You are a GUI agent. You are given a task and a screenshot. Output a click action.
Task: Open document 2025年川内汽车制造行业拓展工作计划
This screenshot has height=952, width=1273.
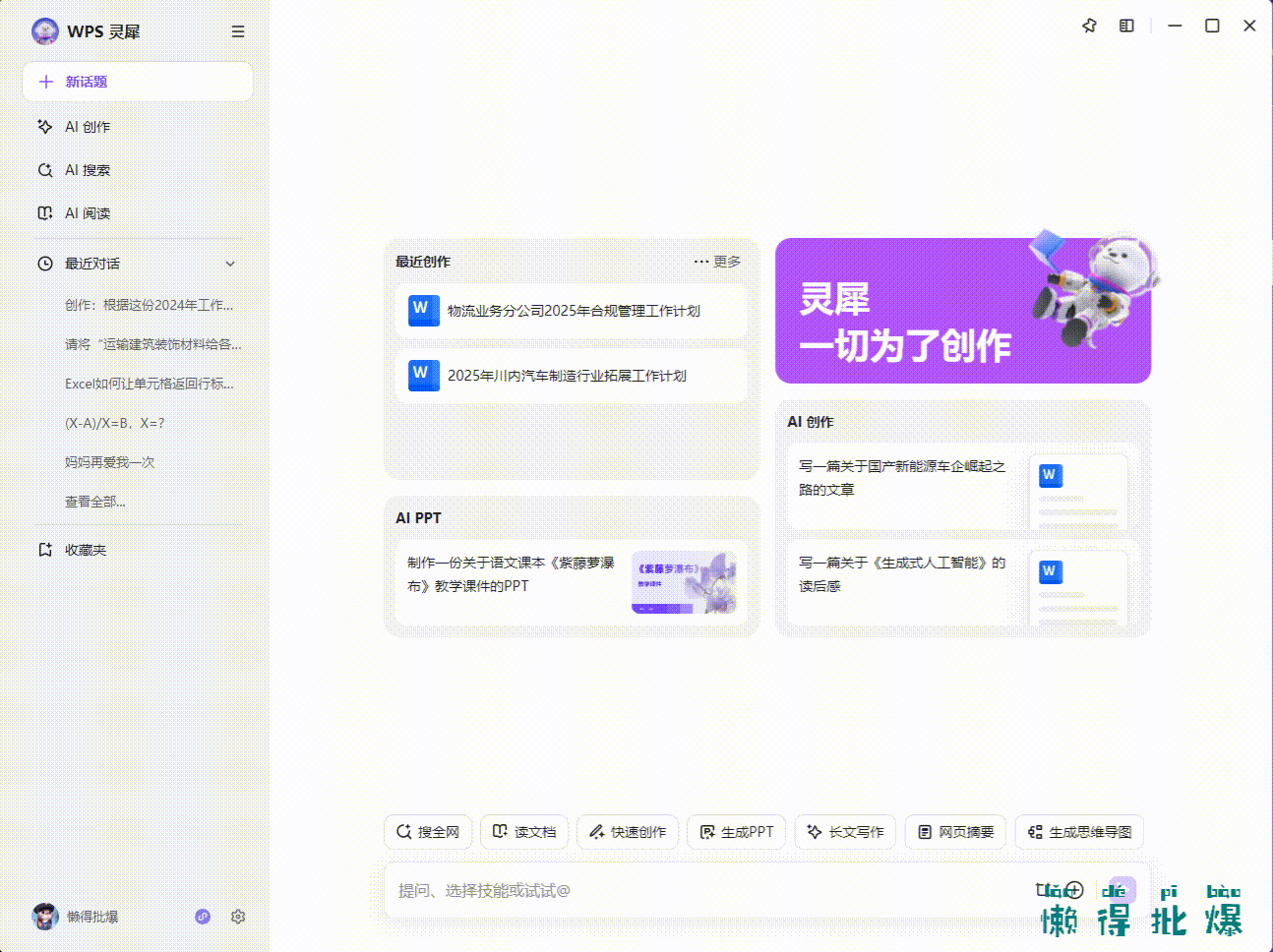tap(572, 376)
